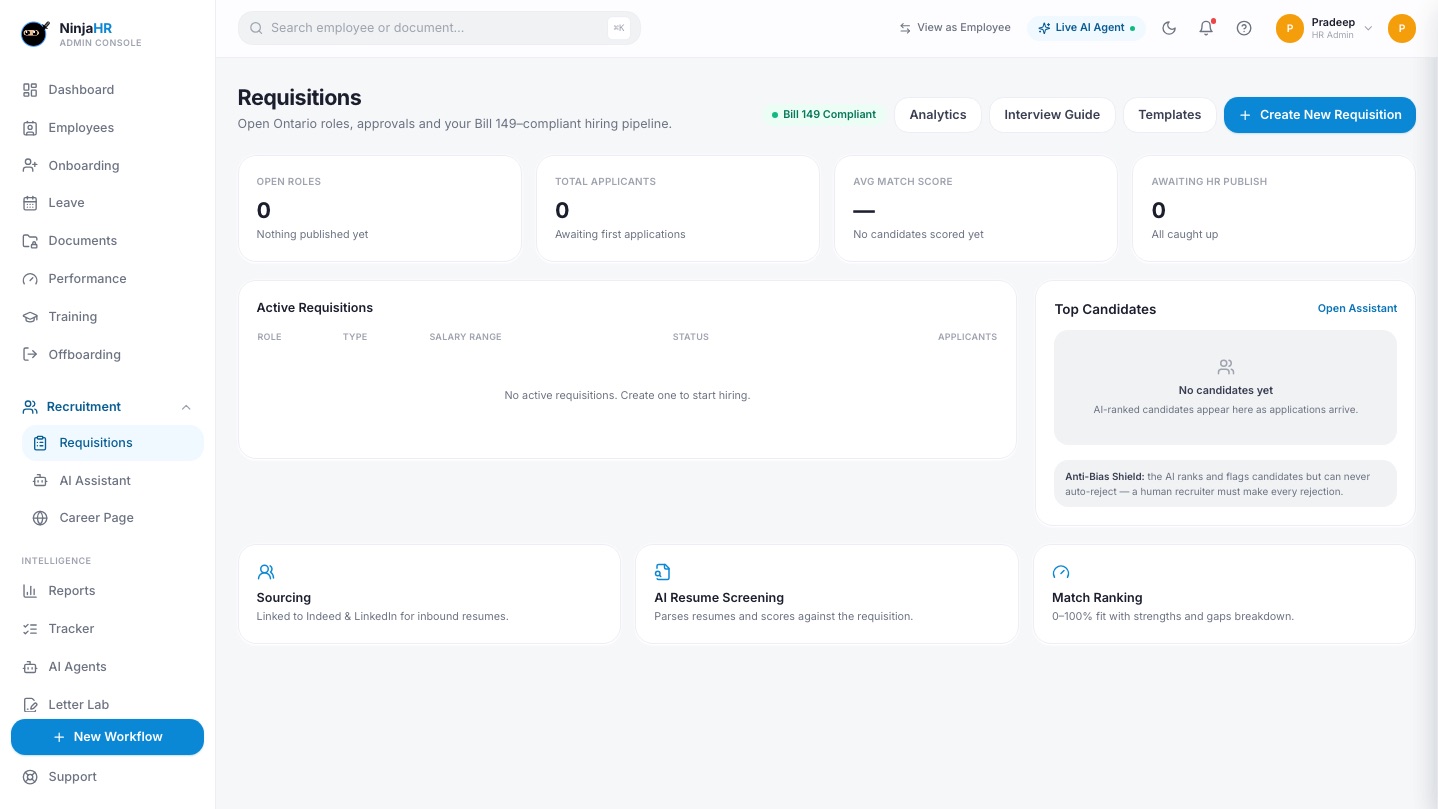Viewport: 1438px width, 809px height.
Task: Click the Leave calendar icon
Action: pos(30,203)
